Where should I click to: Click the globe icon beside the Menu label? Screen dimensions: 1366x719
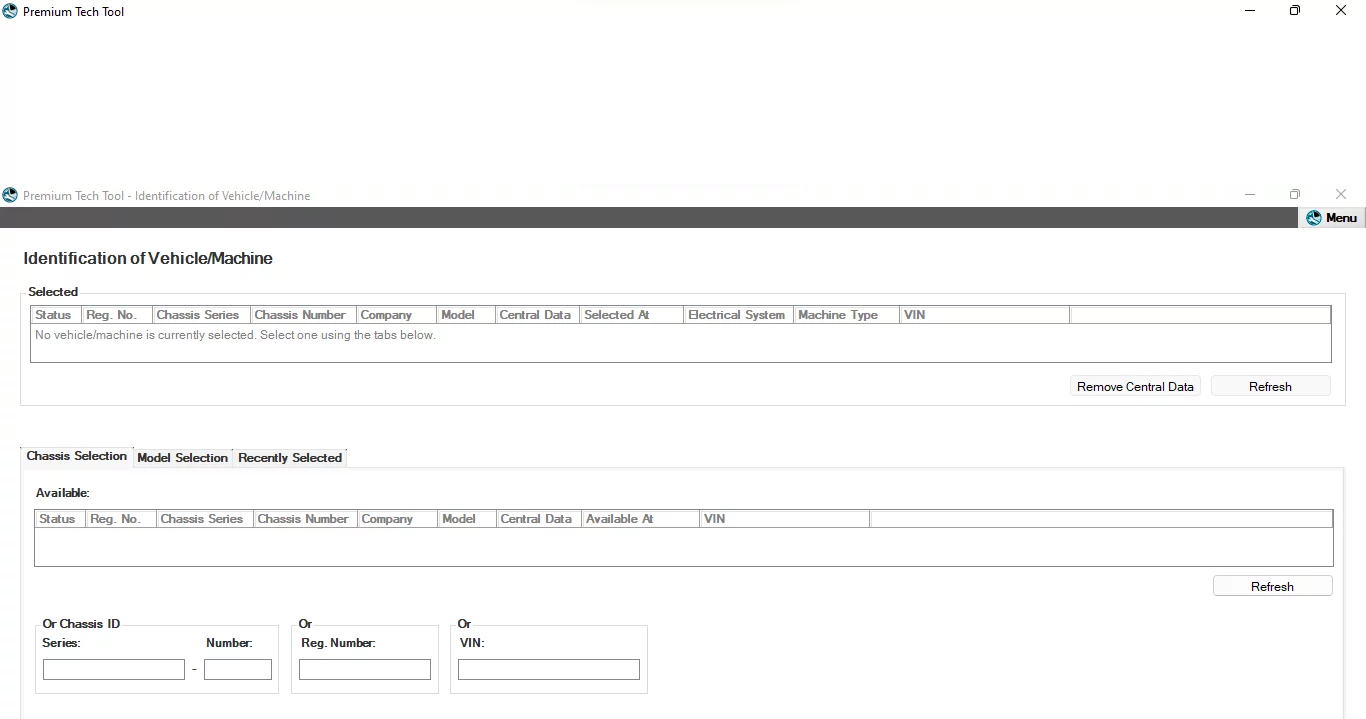(1315, 218)
